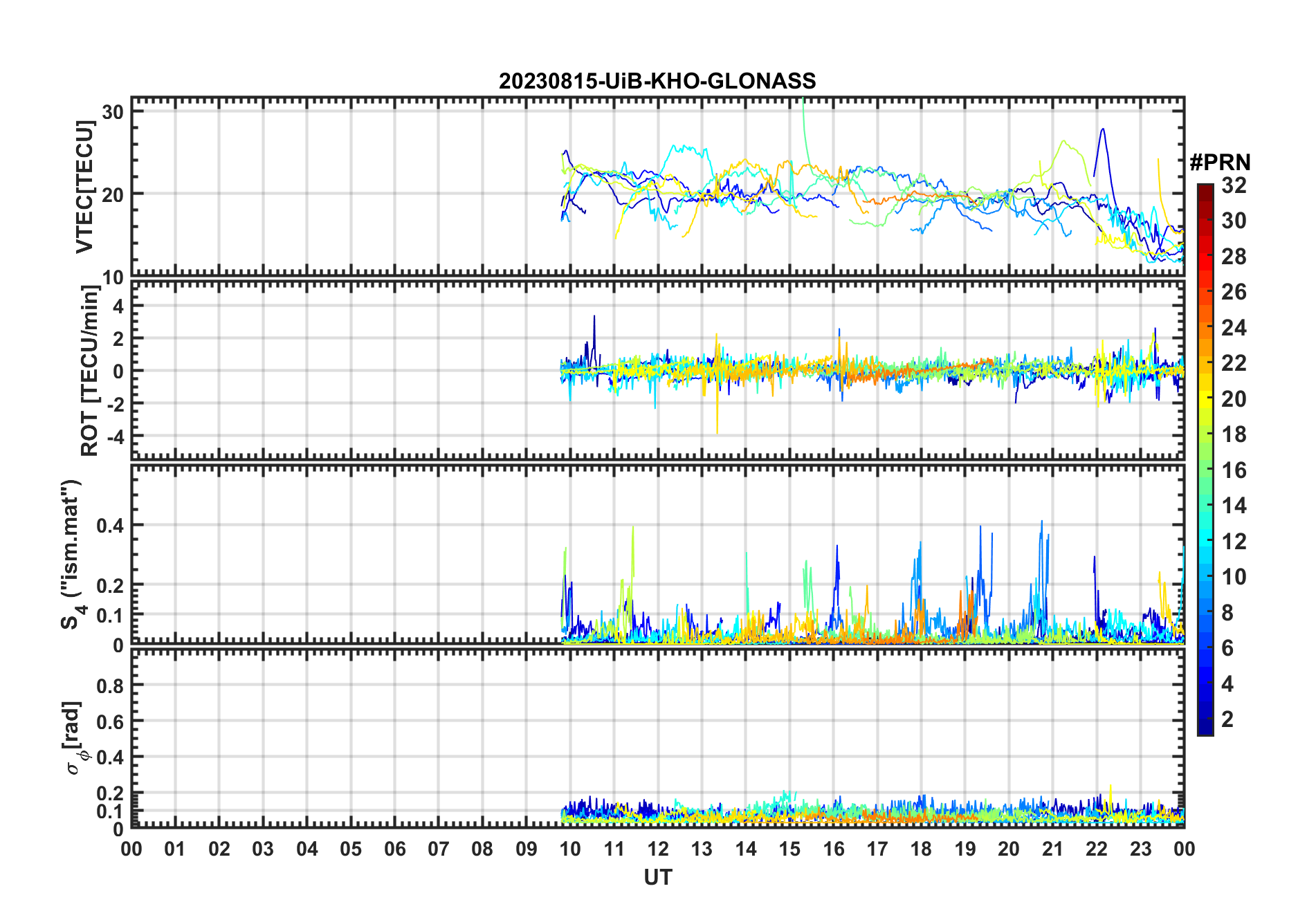Click the ROT [TECU/min] y-axis label
Viewport: 1316px width, 920px height.
pyautogui.click(x=89, y=370)
